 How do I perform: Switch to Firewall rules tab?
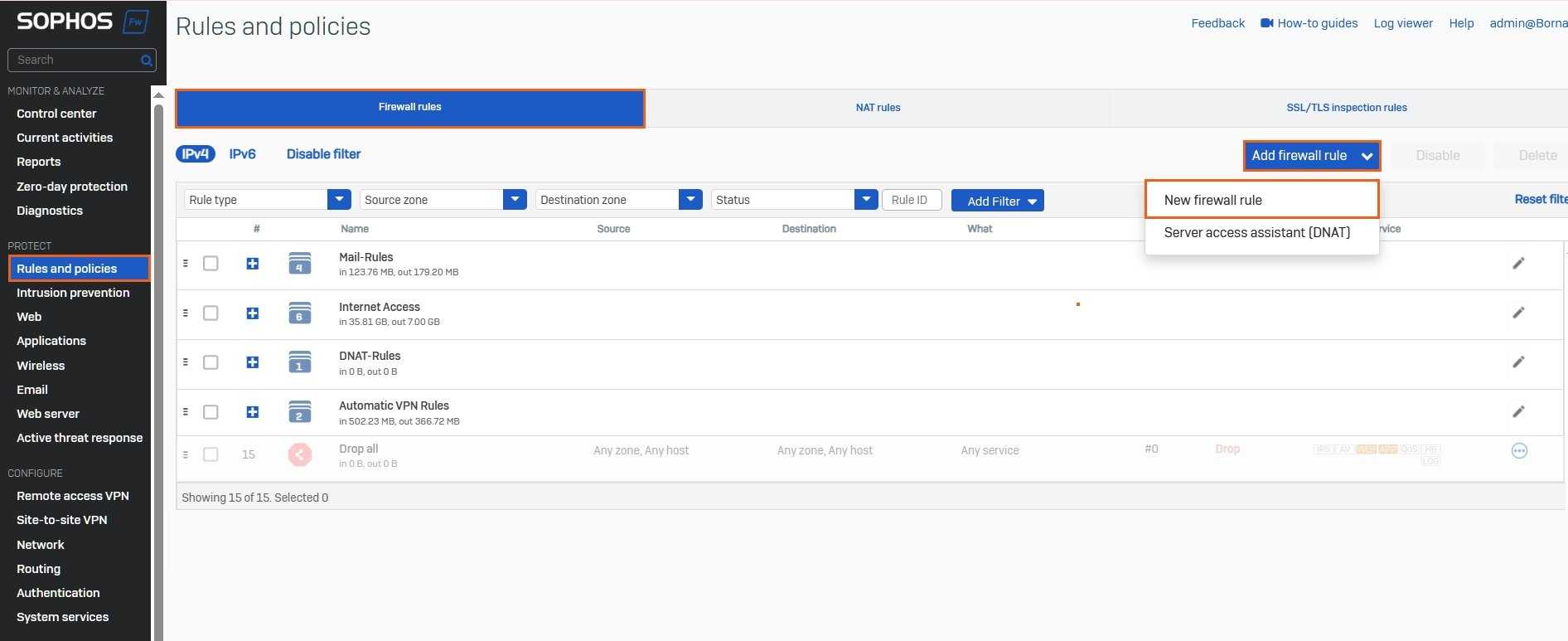click(x=409, y=108)
